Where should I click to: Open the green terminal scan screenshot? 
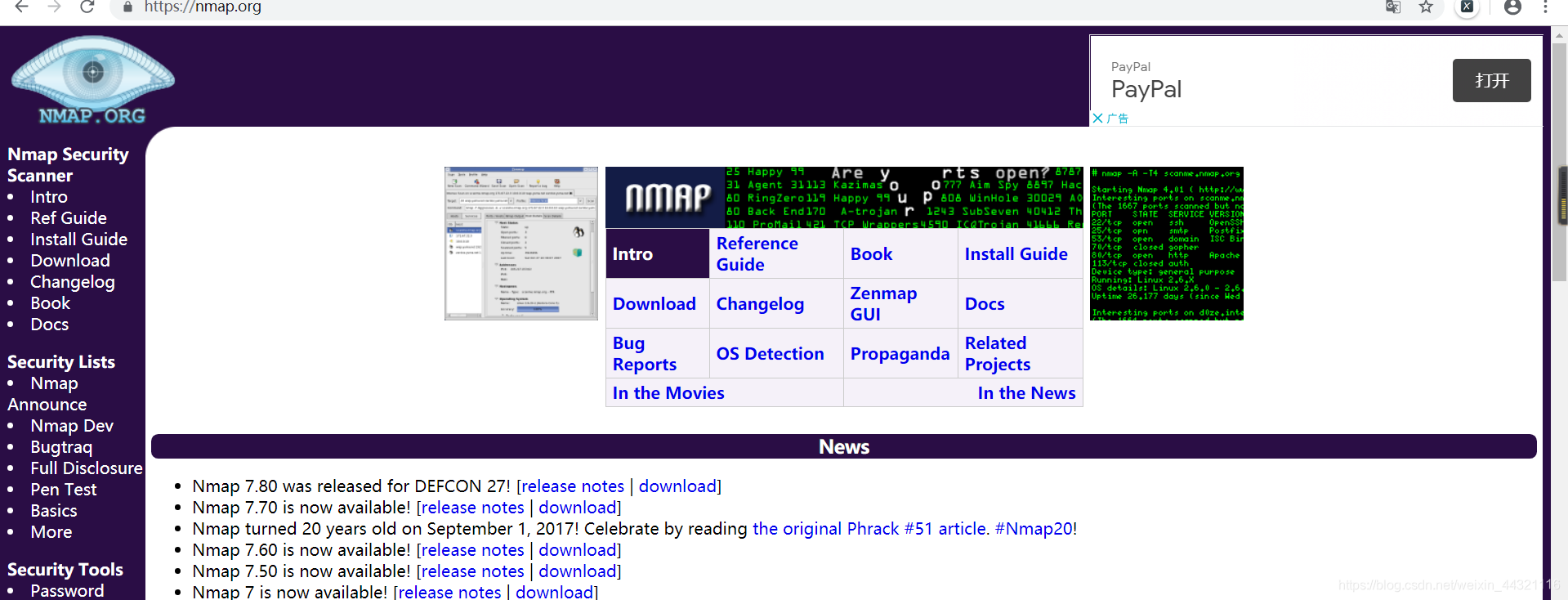click(x=1166, y=244)
